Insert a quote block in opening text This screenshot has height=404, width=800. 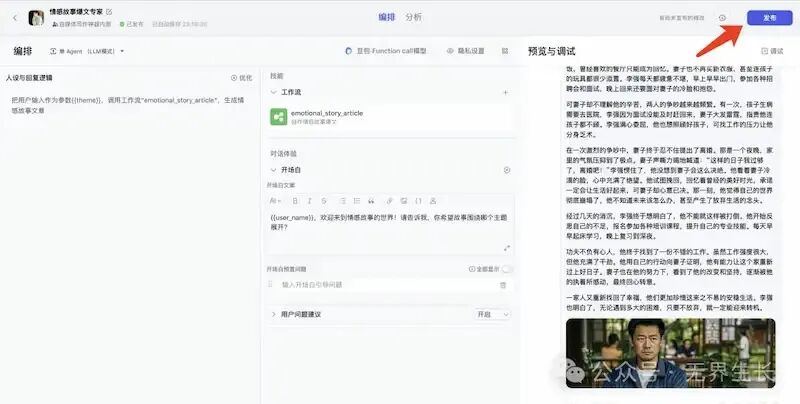tap(371, 200)
